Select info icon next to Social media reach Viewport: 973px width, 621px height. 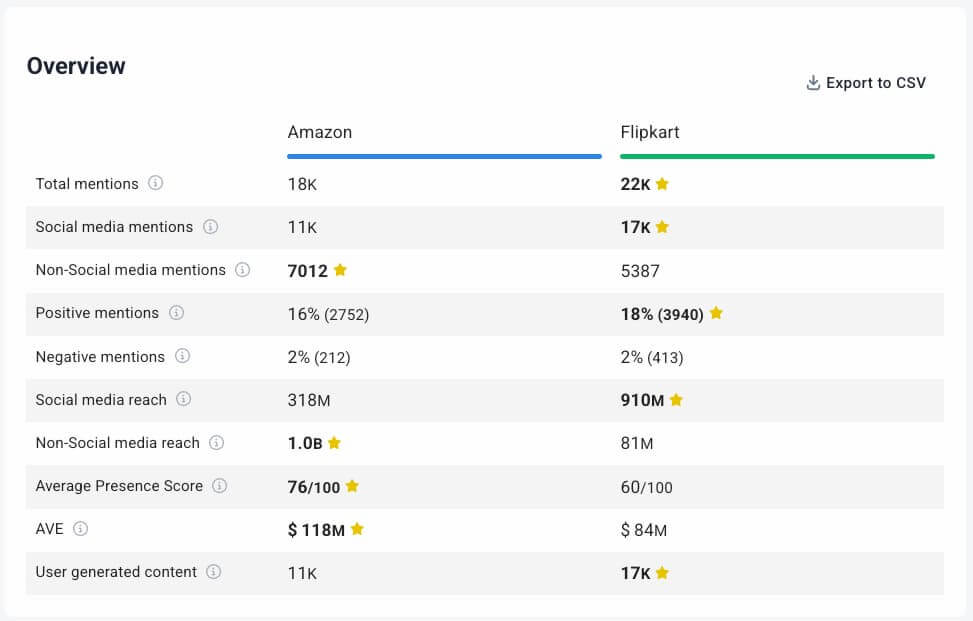coord(184,399)
